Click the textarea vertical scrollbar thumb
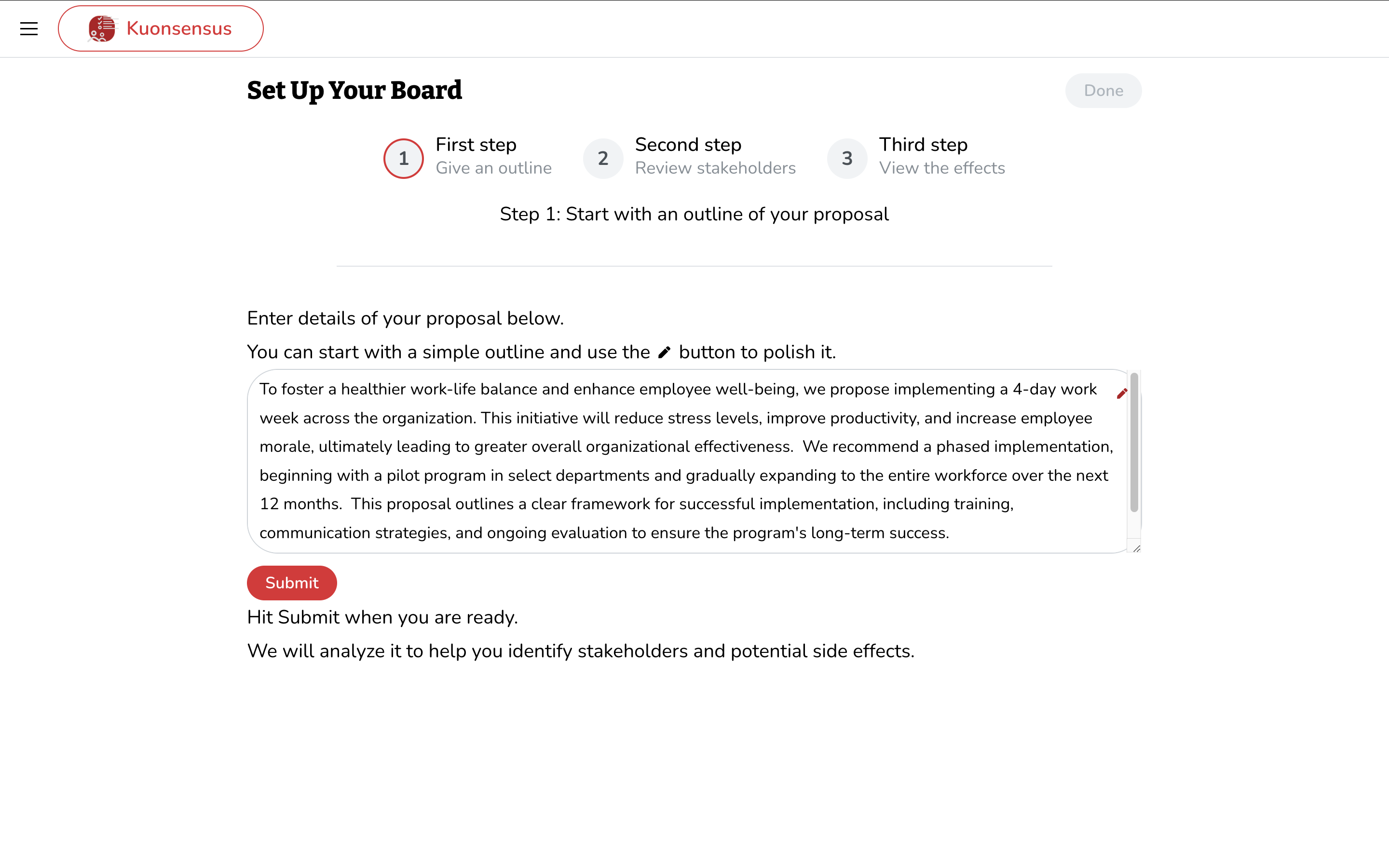Viewport: 1389px width, 868px height. coord(1133,442)
